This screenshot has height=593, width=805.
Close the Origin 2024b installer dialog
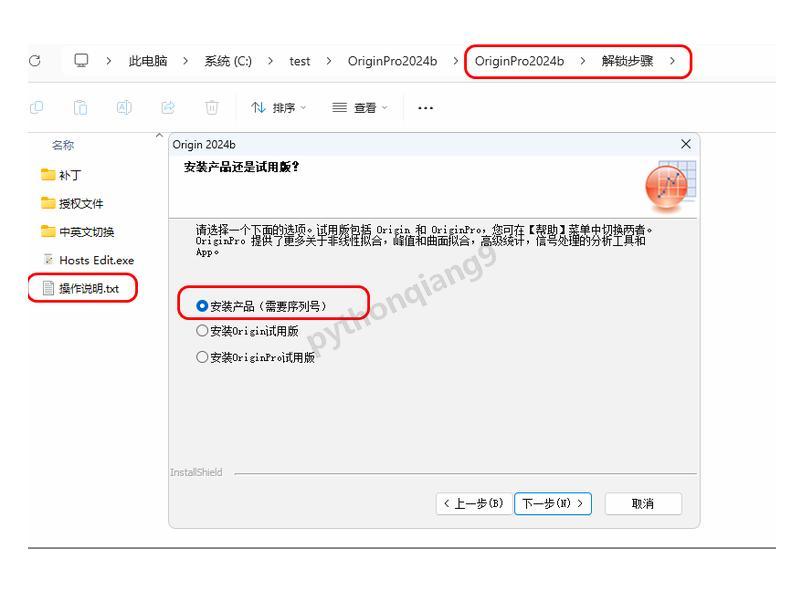coord(686,144)
